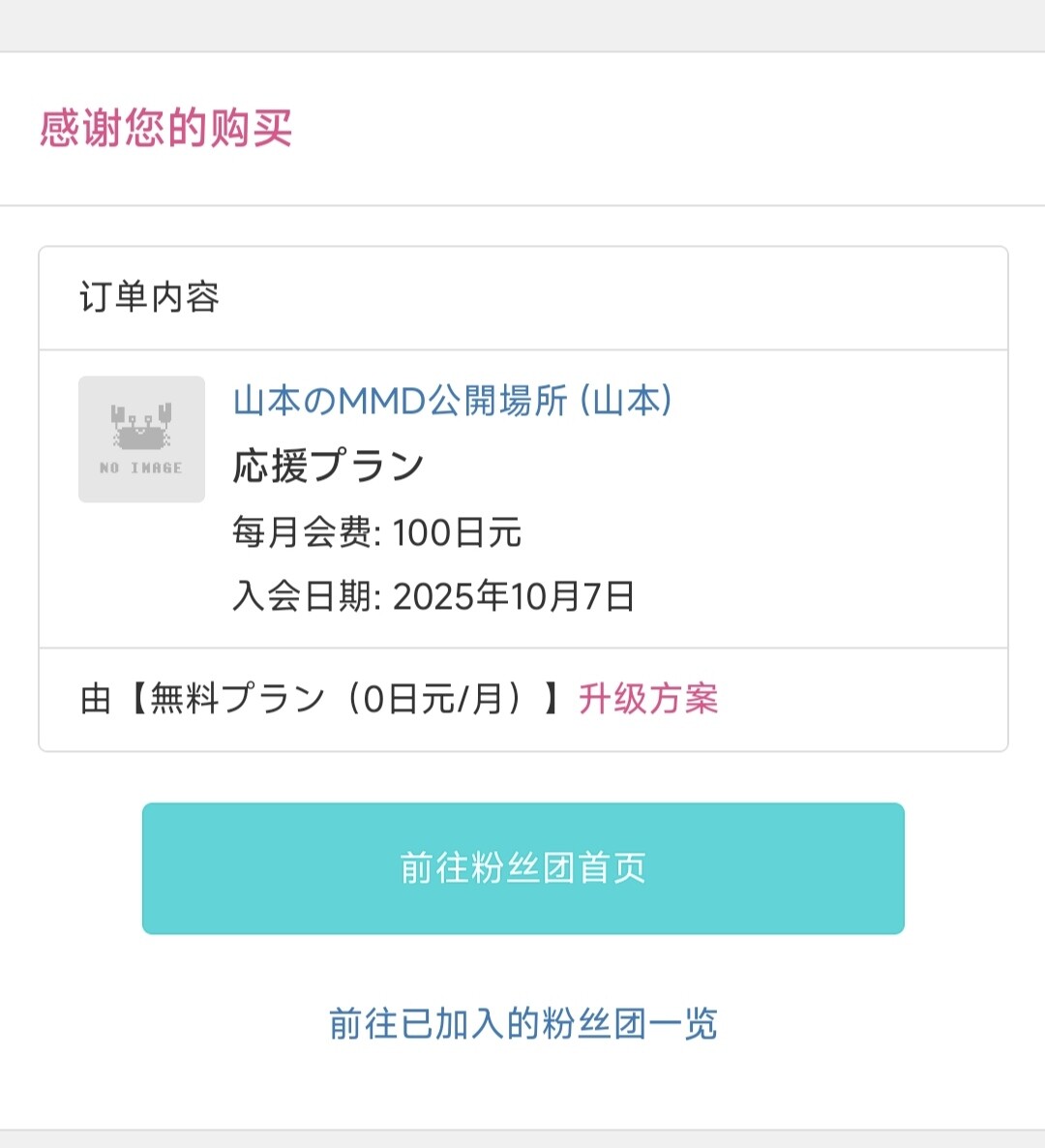Click the gray bar at page top
The height and width of the screenshot is (1148, 1045).
coord(522,24)
